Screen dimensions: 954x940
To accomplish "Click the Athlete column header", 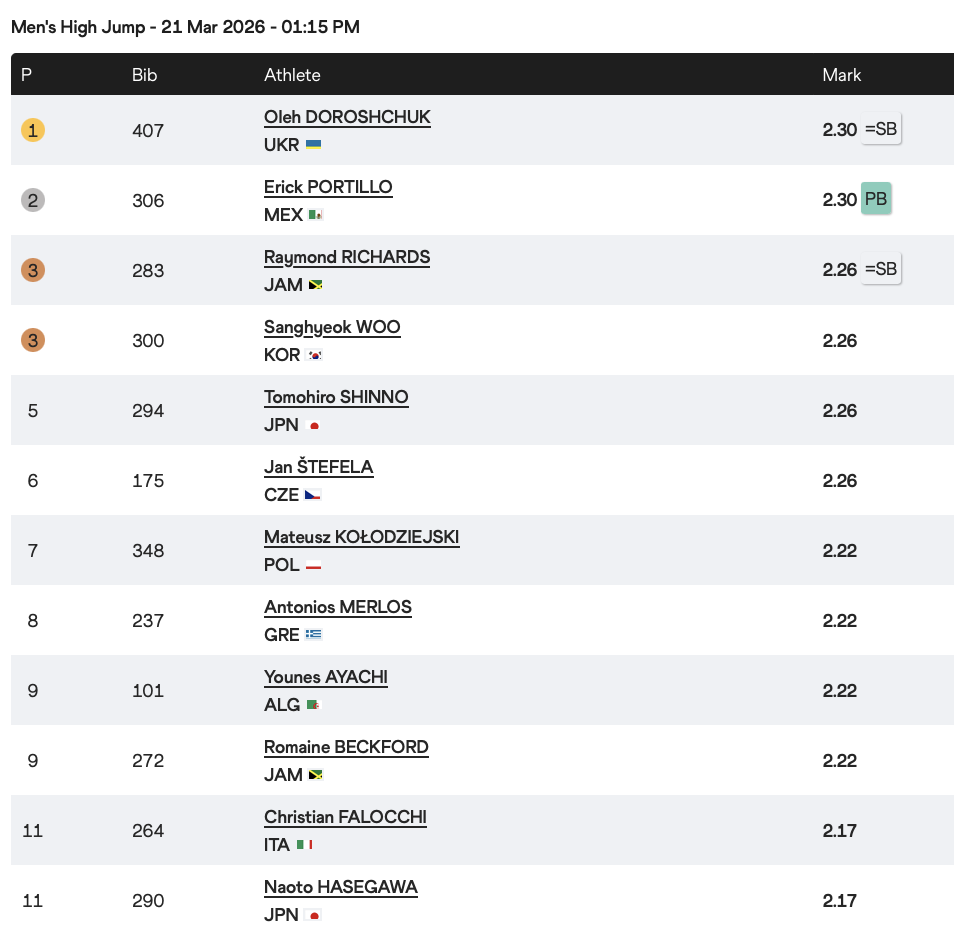I will 292,75.
